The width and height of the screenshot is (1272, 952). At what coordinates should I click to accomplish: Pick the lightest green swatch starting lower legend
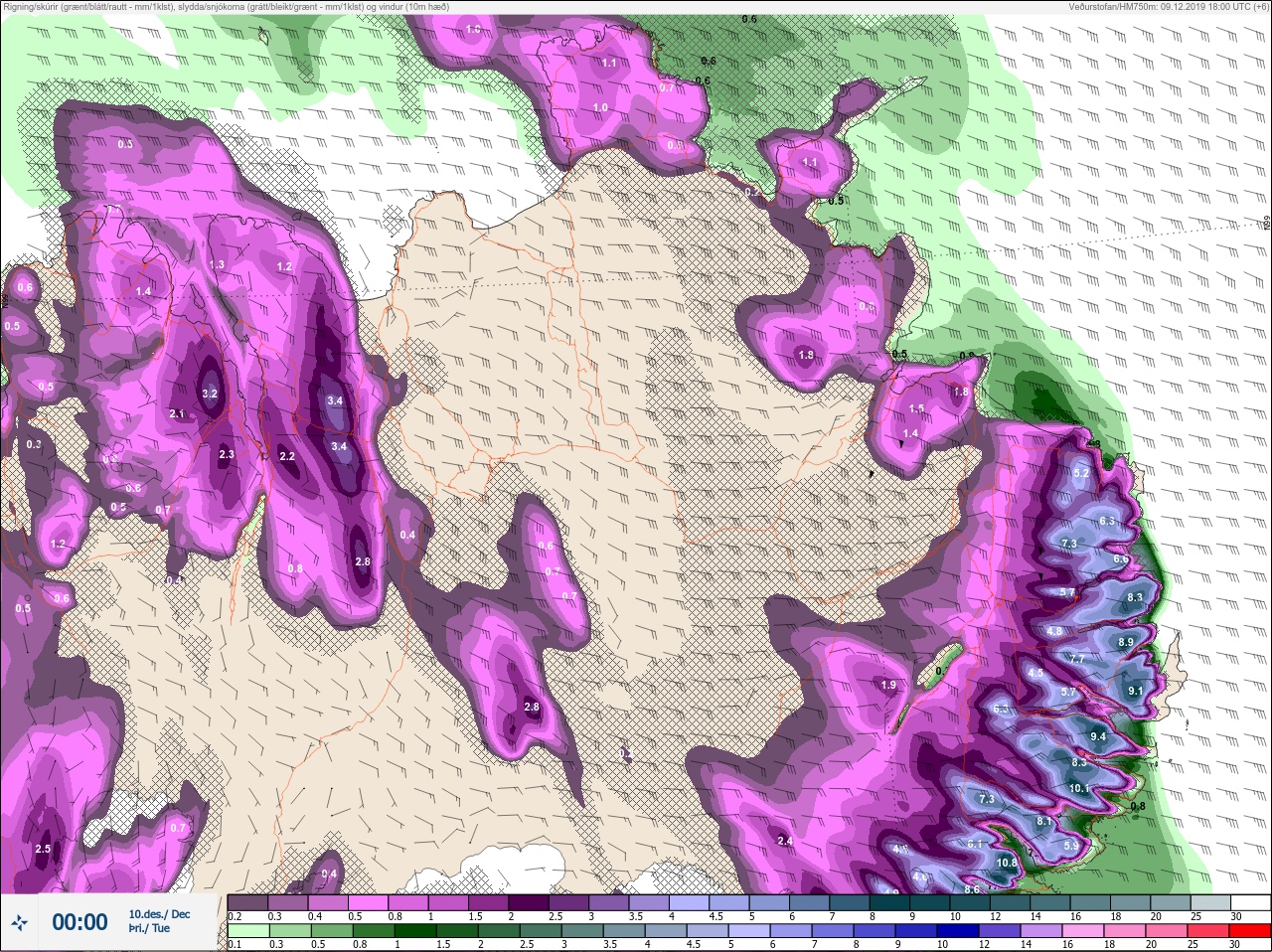point(247,931)
